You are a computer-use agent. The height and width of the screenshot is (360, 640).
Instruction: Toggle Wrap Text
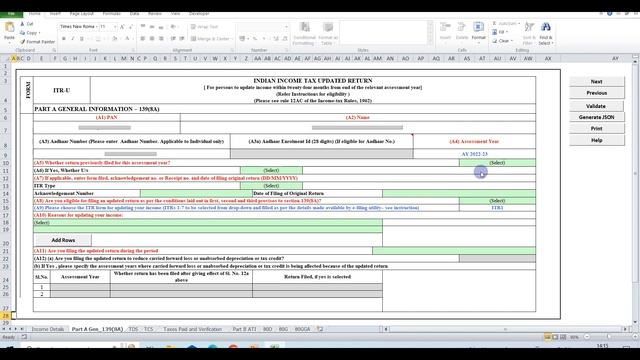[204, 27]
